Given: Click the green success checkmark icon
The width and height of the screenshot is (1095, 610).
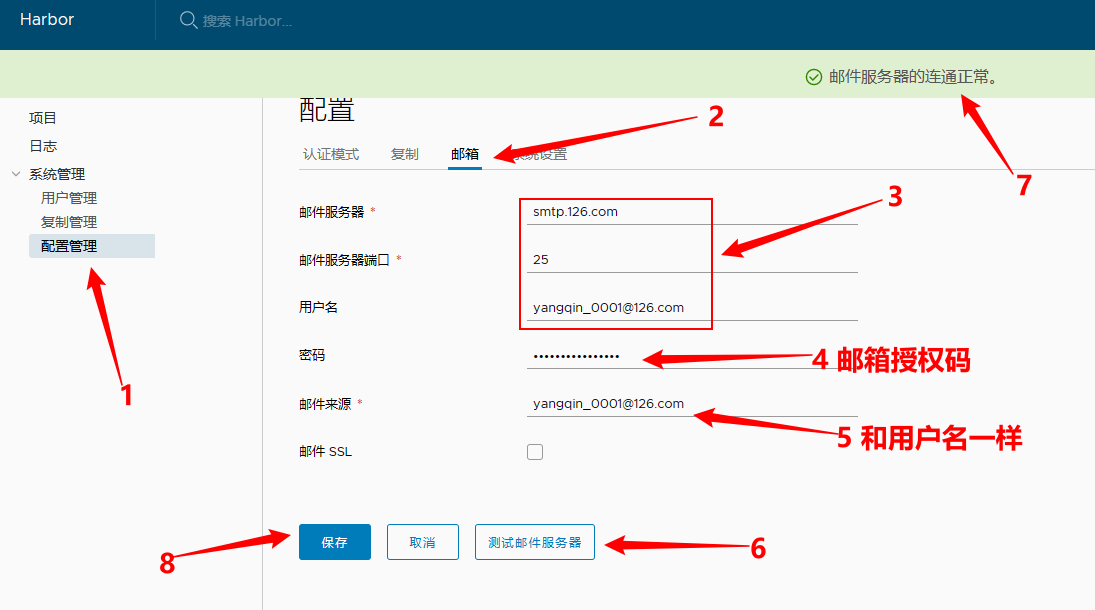Looking at the screenshot, I should coord(814,77).
